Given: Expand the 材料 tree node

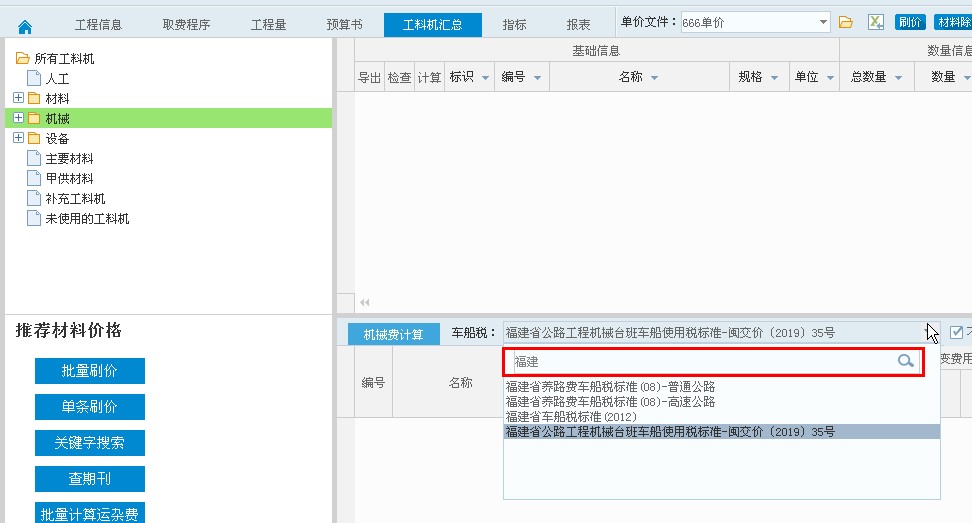Looking at the screenshot, I should [x=18, y=98].
